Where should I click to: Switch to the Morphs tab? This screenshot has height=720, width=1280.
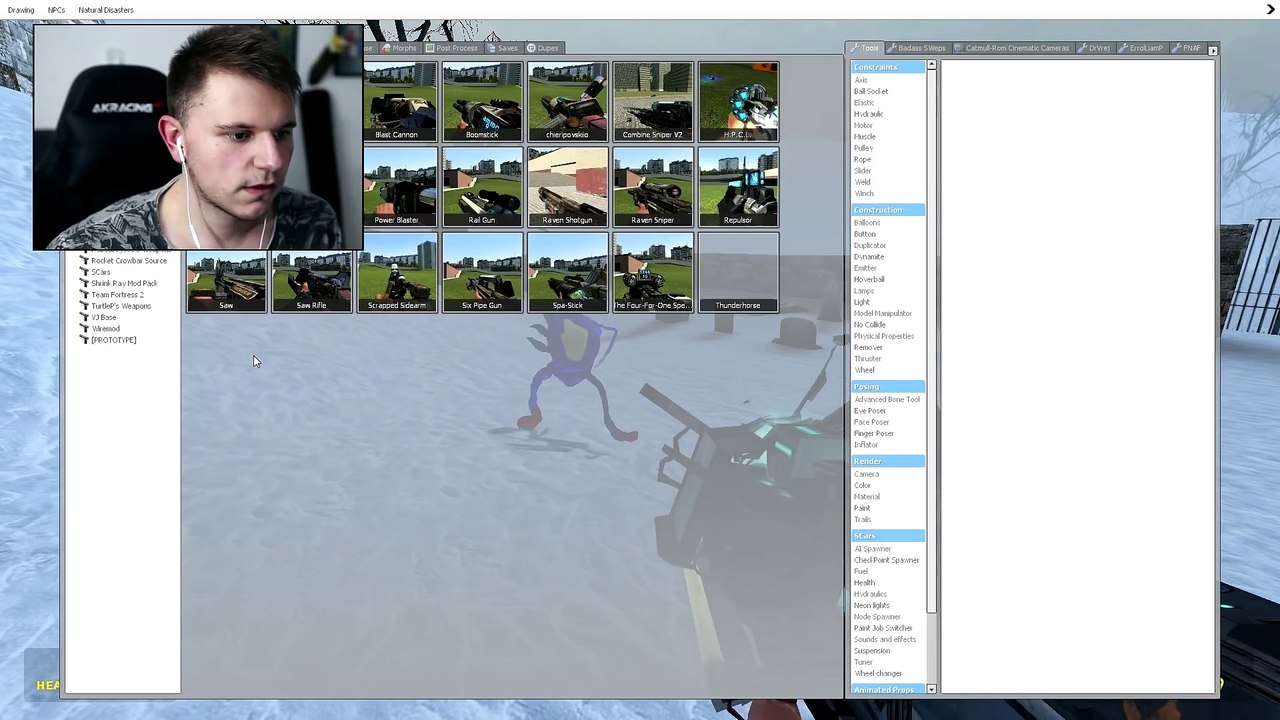[x=399, y=48]
